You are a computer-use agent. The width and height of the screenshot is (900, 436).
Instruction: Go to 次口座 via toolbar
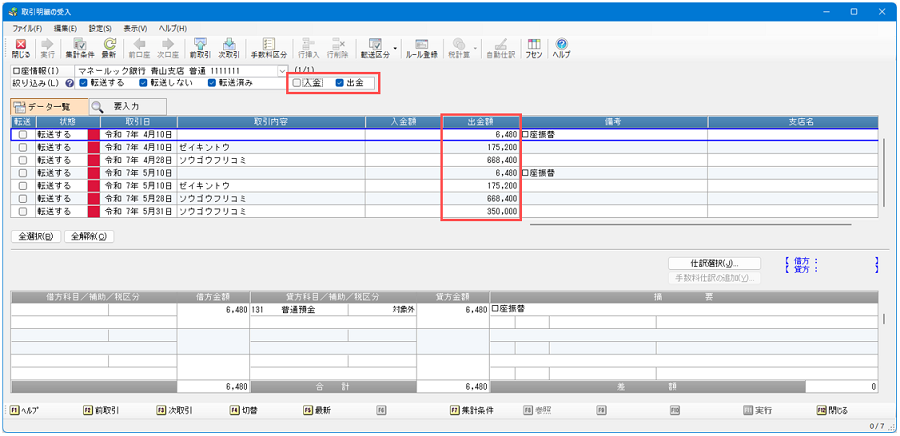coord(168,49)
